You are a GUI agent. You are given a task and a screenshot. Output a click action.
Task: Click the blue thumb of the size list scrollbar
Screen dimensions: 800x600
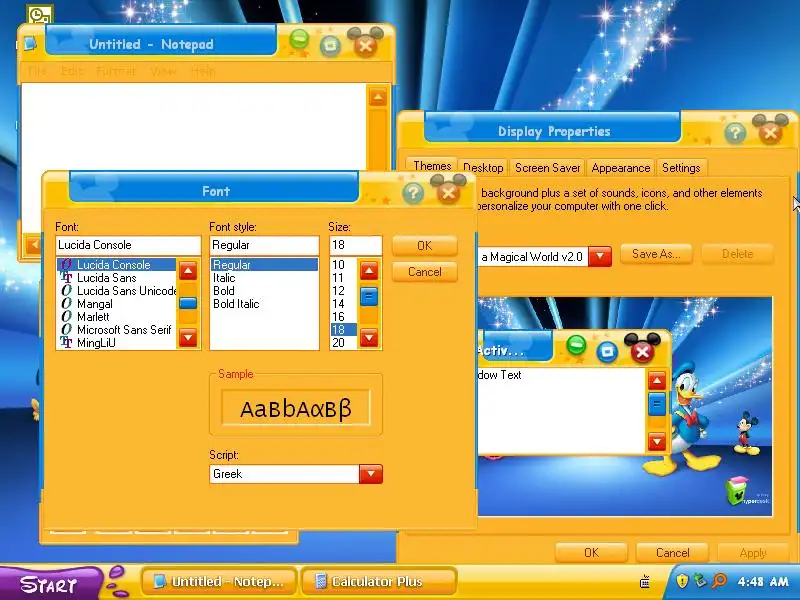click(x=369, y=296)
